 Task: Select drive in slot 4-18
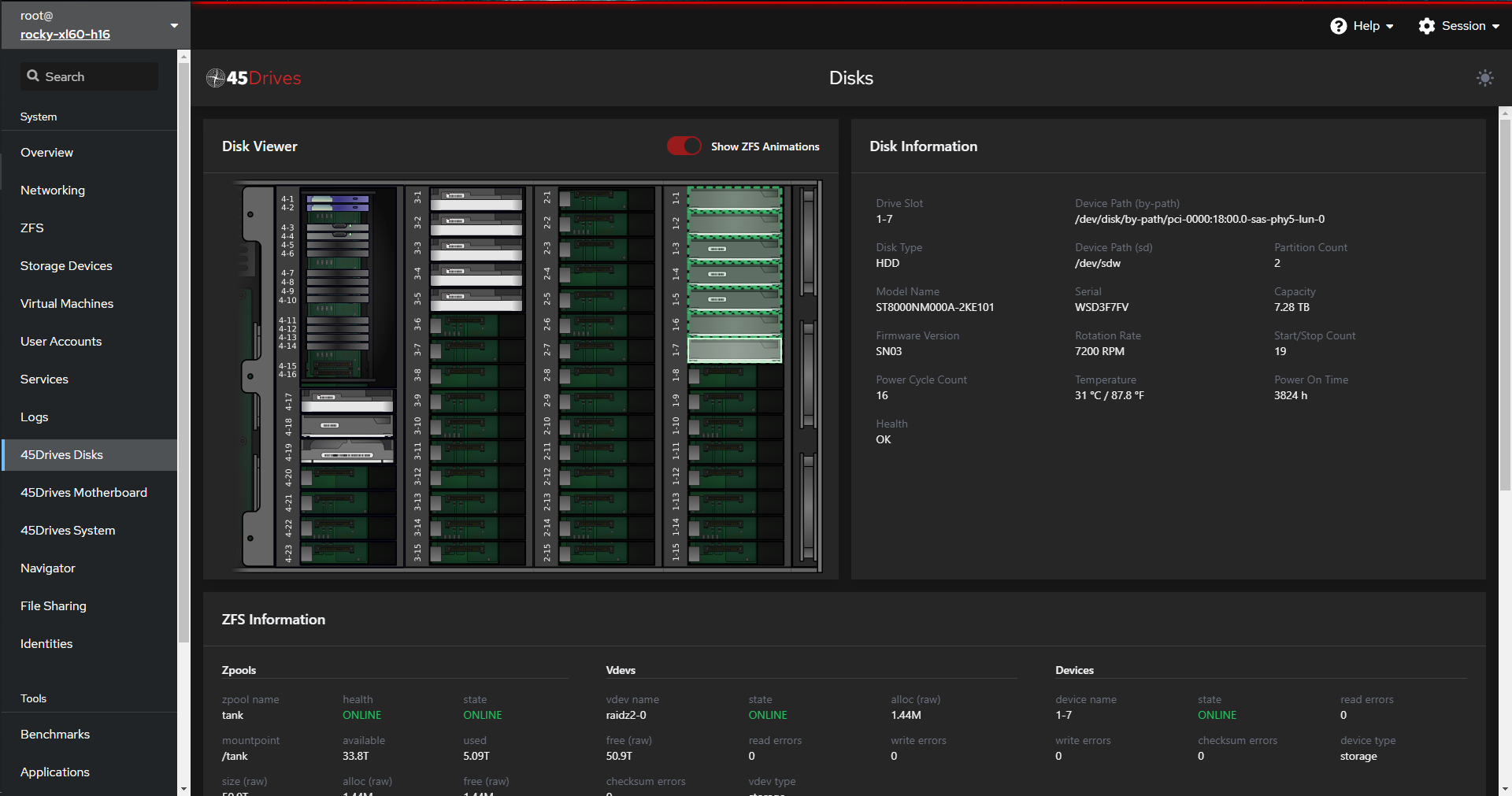pos(347,427)
